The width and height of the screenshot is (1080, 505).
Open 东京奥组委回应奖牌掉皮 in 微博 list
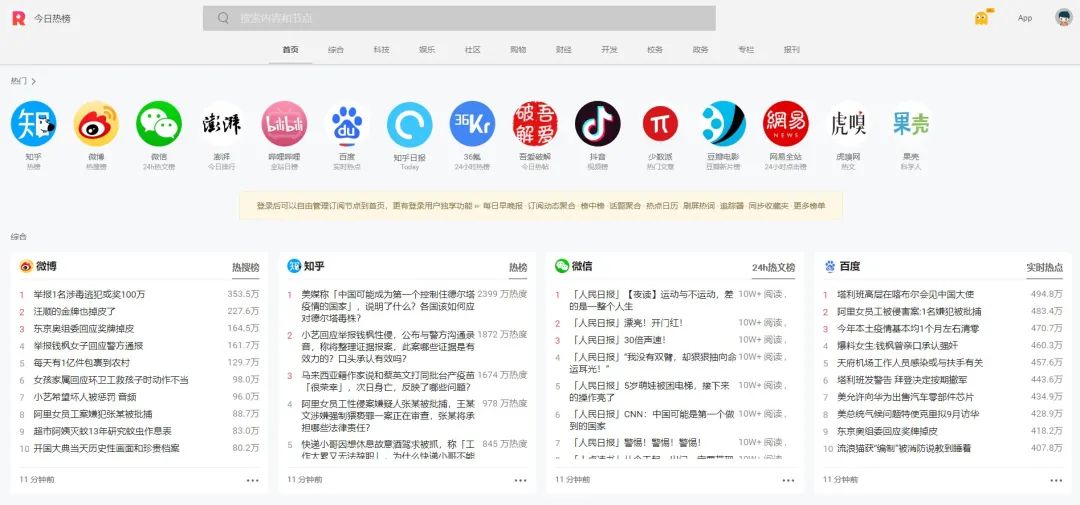click(x=83, y=329)
